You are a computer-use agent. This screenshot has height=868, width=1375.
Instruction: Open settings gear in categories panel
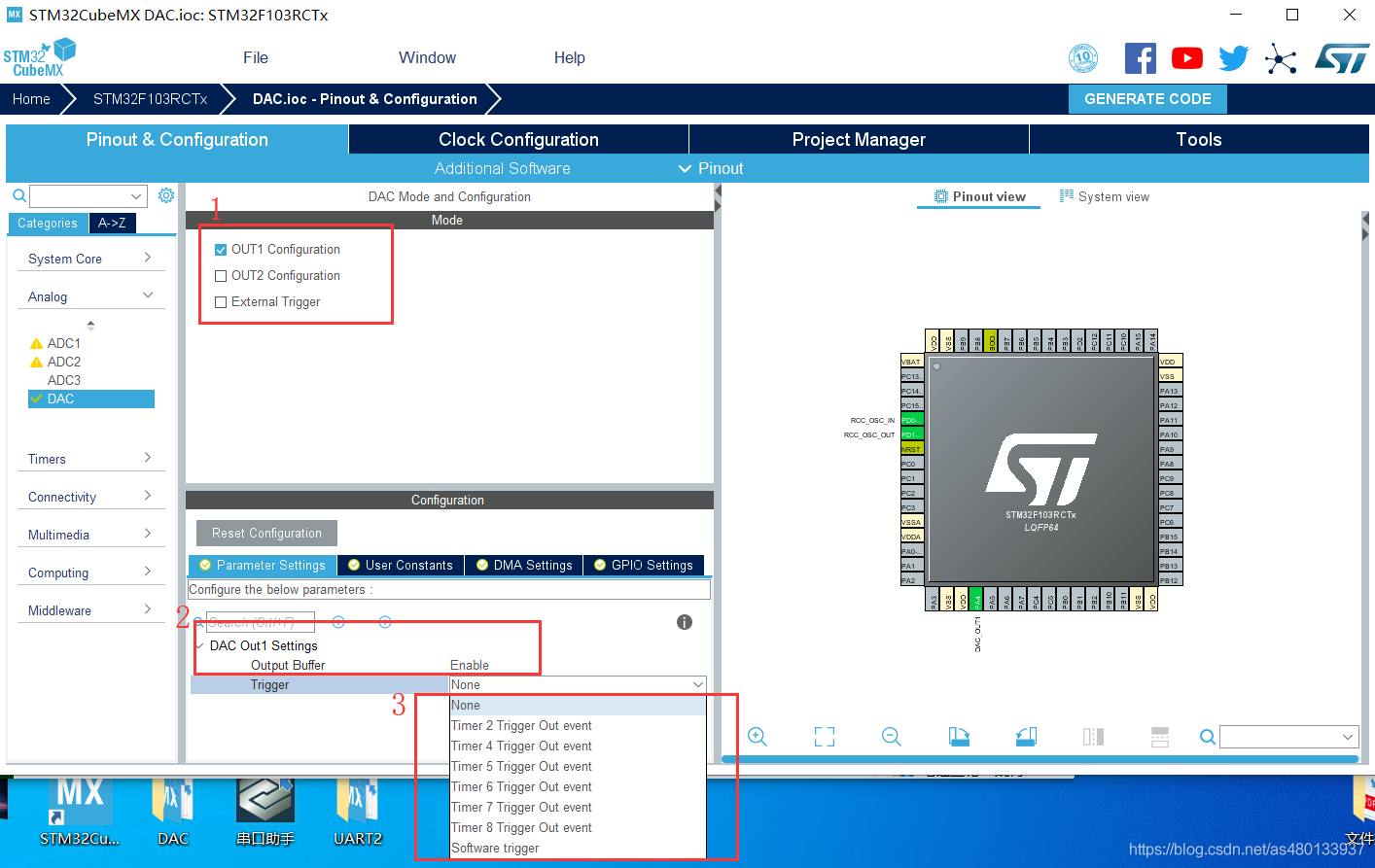pyautogui.click(x=166, y=195)
